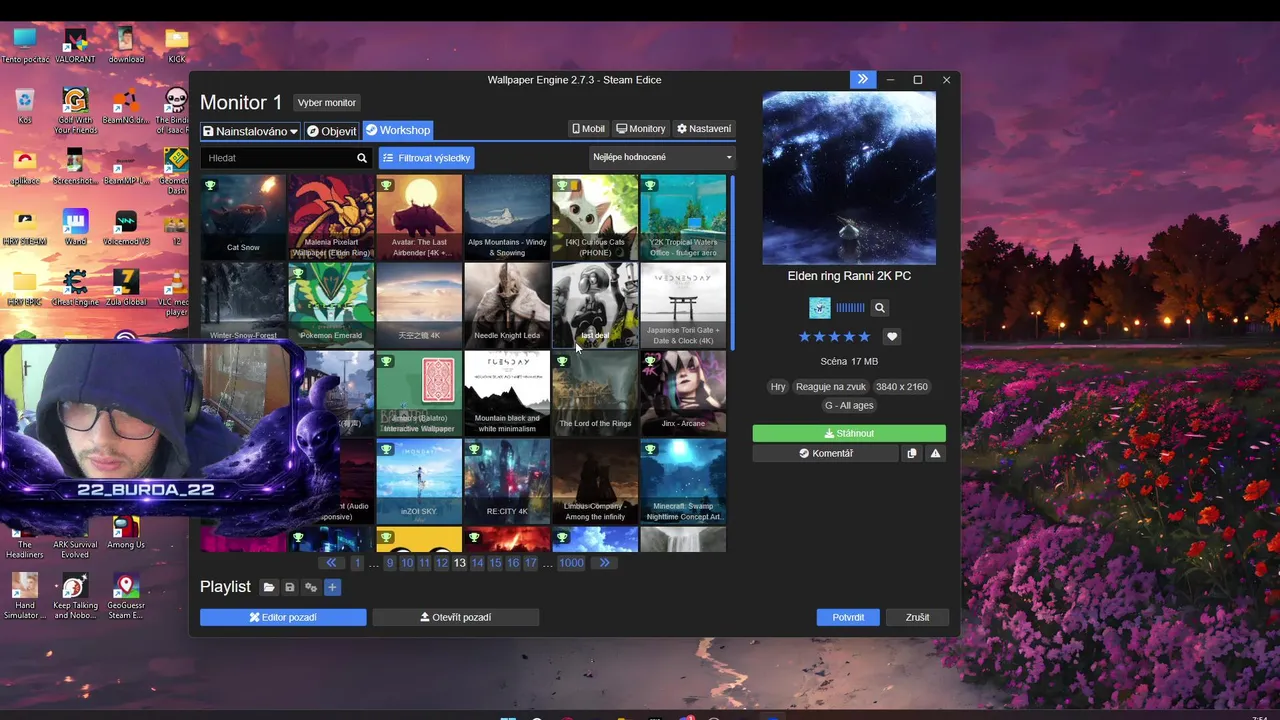Open the Nejlépe hodnocené sort dropdown

click(662, 157)
